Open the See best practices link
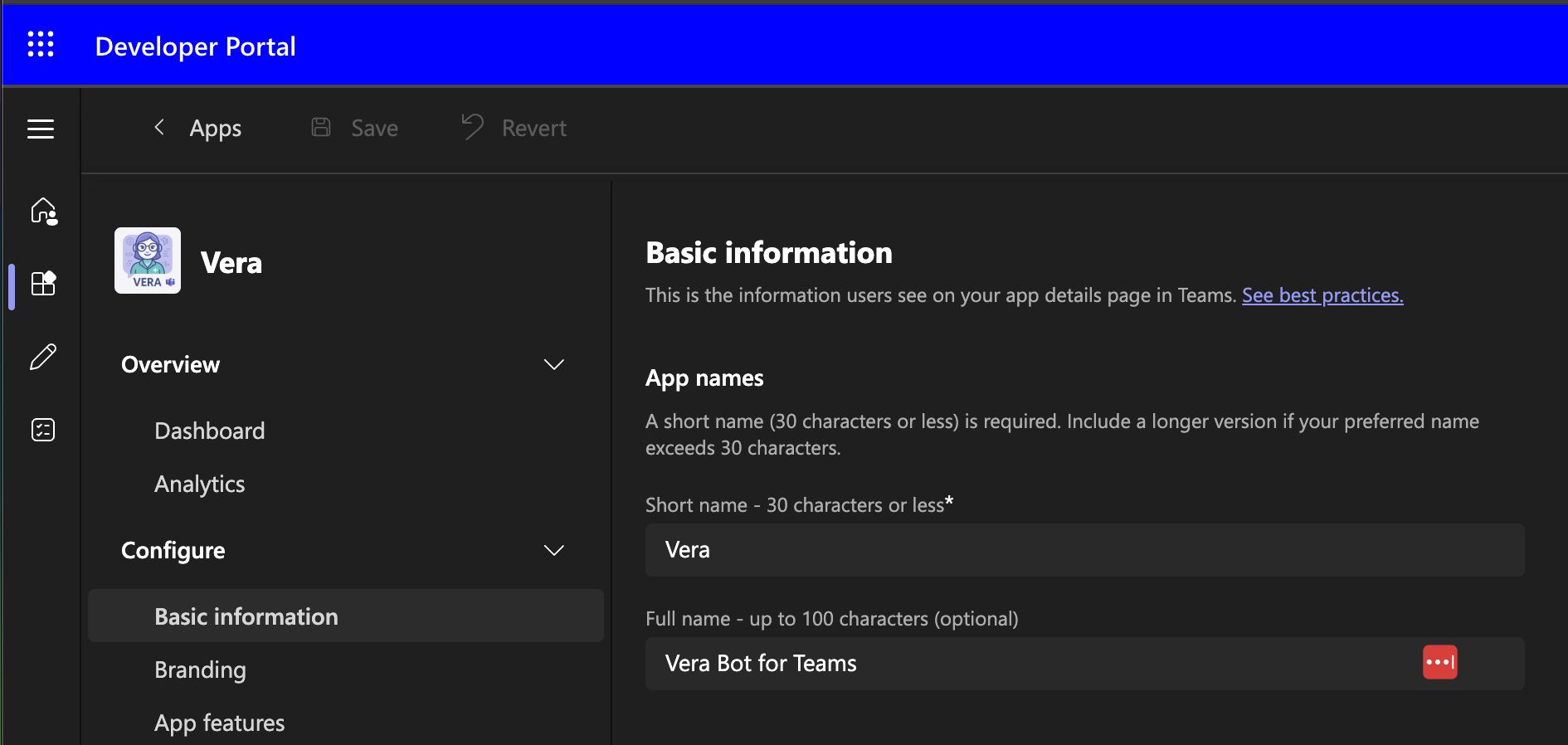 1322,295
